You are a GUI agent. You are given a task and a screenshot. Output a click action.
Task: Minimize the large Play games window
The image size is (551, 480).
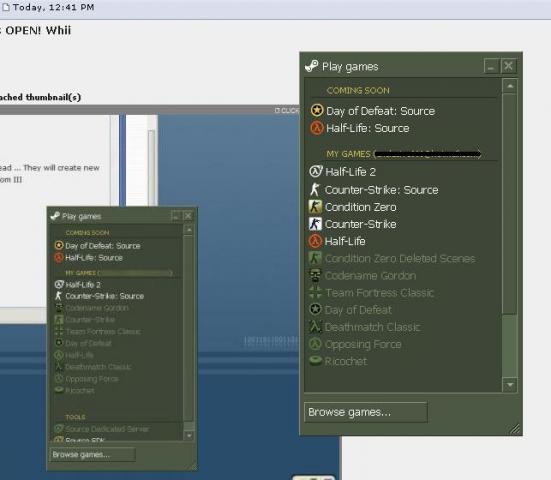tap(491, 66)
